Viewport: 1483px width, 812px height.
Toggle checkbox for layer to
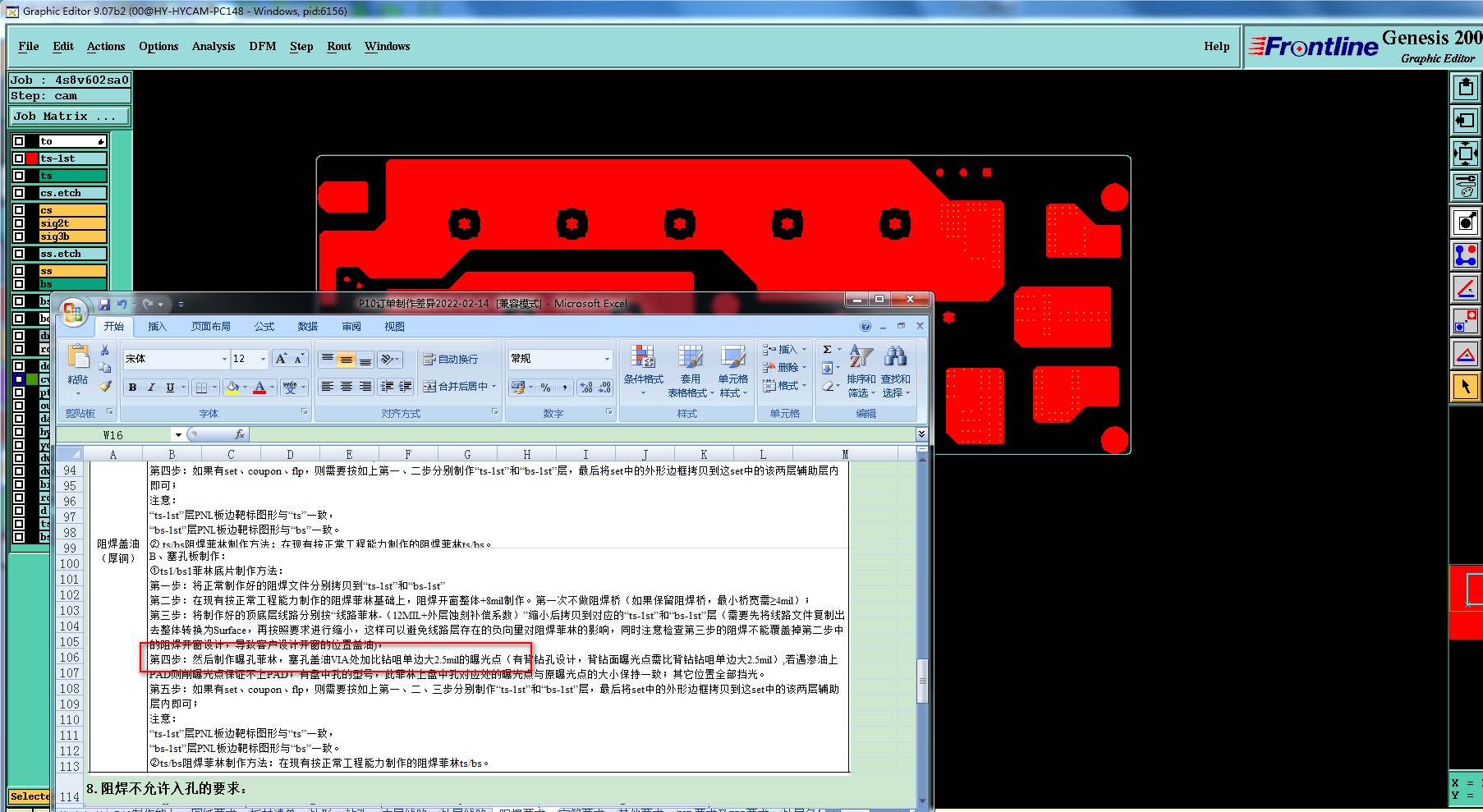tap(19, 141)
